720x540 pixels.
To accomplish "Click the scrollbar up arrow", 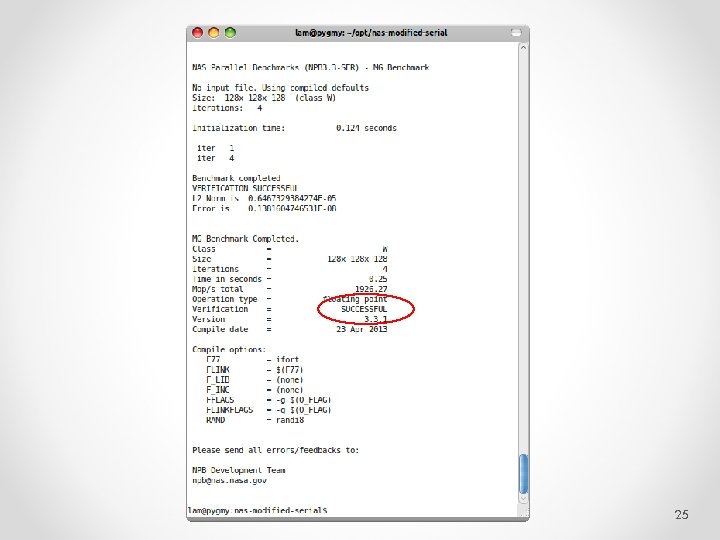I will pyautogui.click(x=523, y=48).
